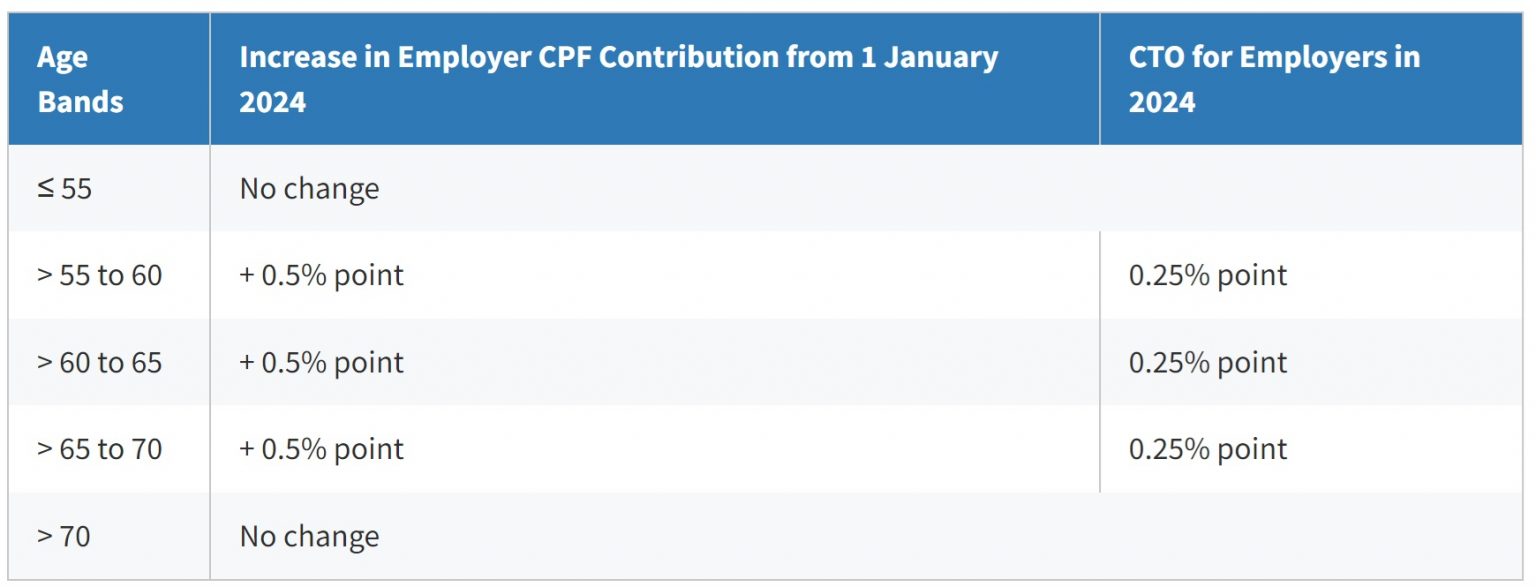Select the Increase in Employer CPF Contribution header

655,79
